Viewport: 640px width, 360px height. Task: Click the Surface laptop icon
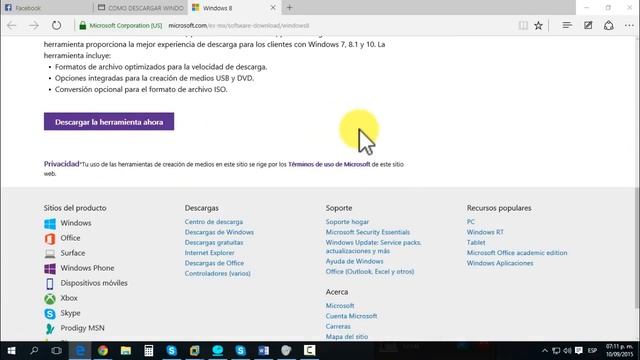coord(50,253)
